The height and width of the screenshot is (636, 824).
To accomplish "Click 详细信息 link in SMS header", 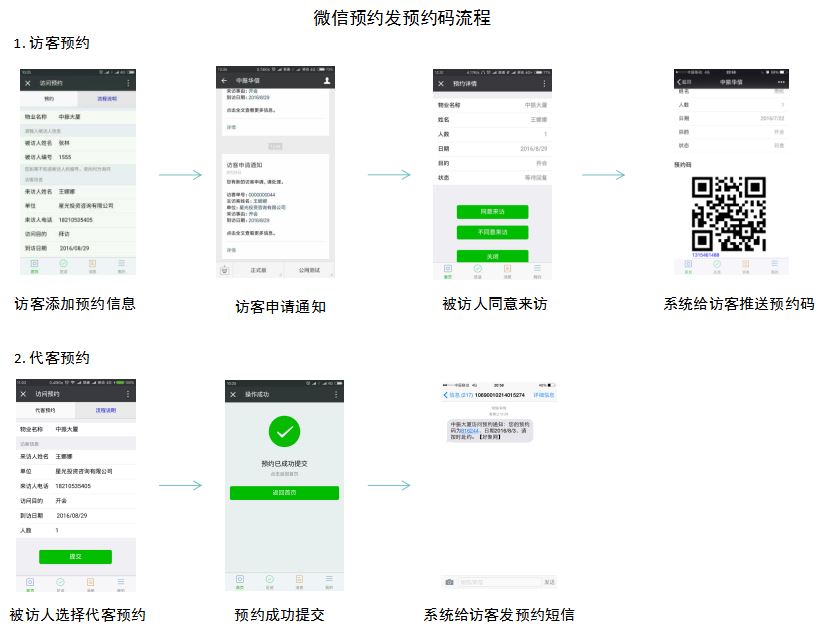I will pos(543,396).
